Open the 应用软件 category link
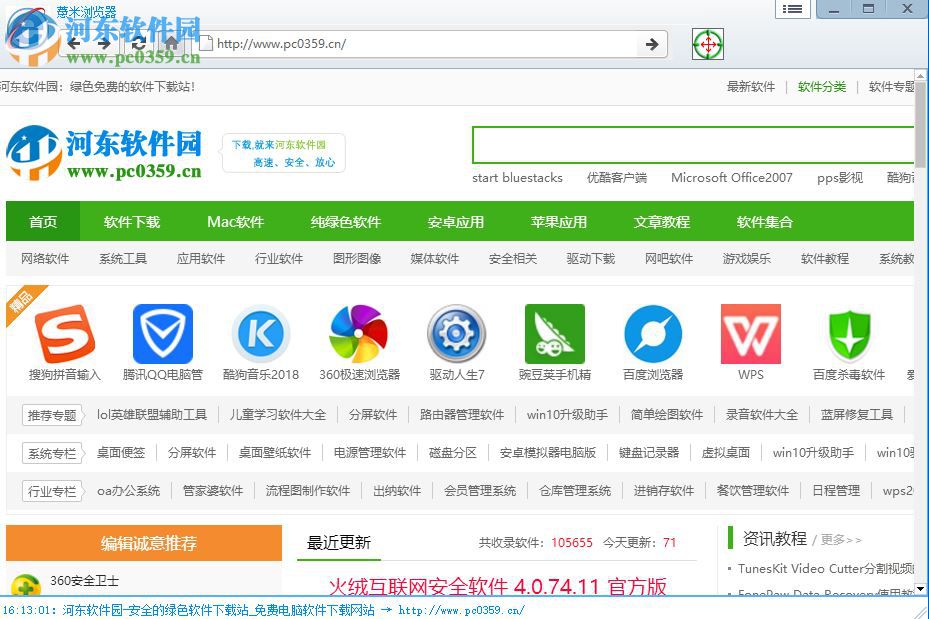Viewport: 929px width, 619px height. pyautogui.click(x=201, y=258)
